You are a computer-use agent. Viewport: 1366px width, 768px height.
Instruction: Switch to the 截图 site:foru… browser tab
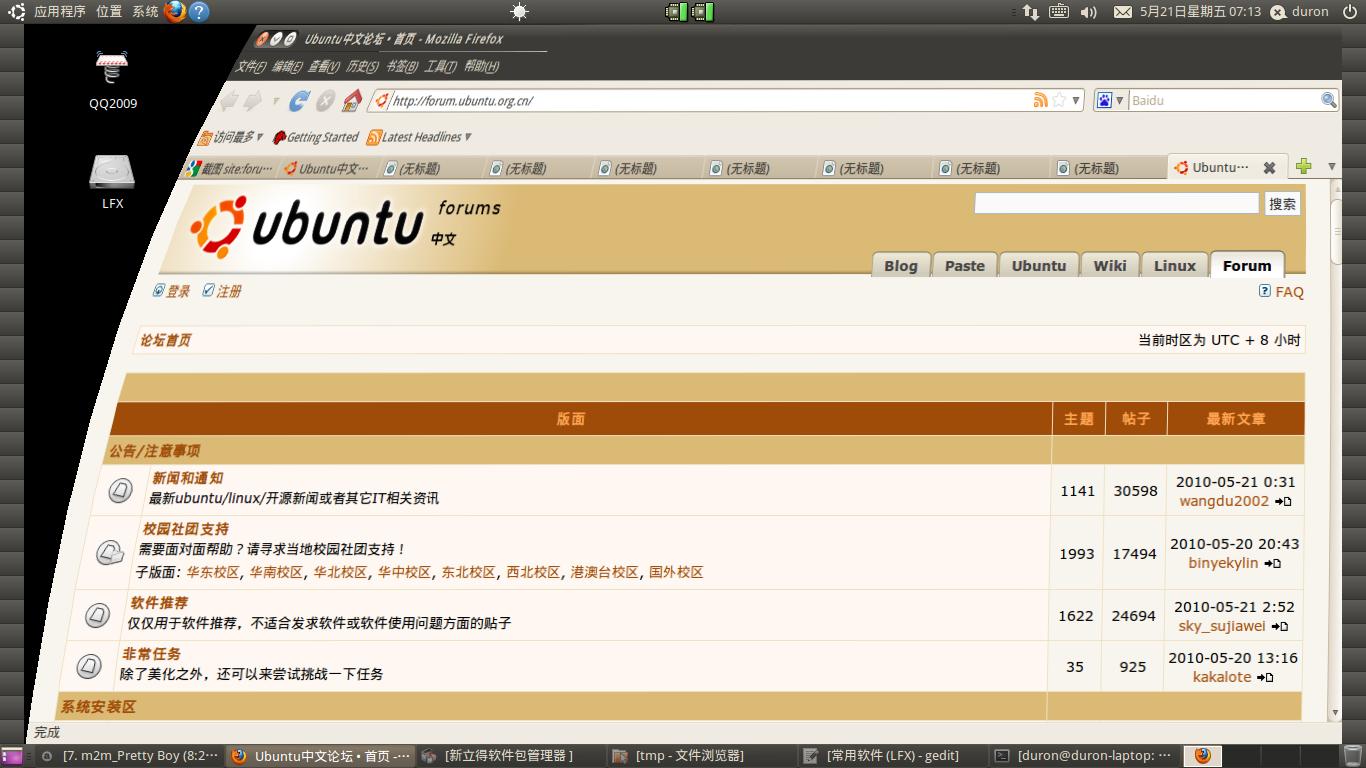click(229, 168)
